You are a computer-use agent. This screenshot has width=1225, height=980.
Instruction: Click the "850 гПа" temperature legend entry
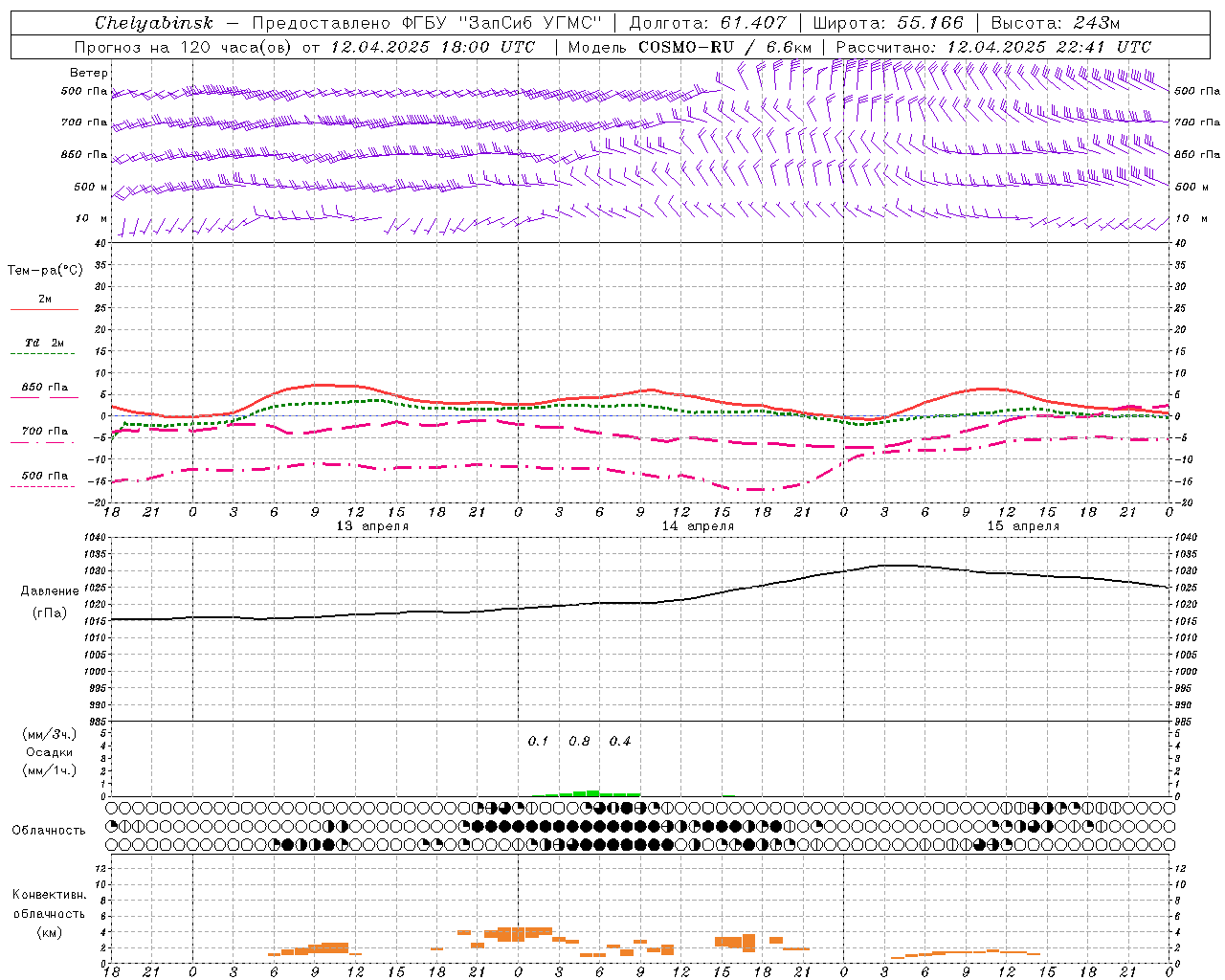[x=44, y=388]
